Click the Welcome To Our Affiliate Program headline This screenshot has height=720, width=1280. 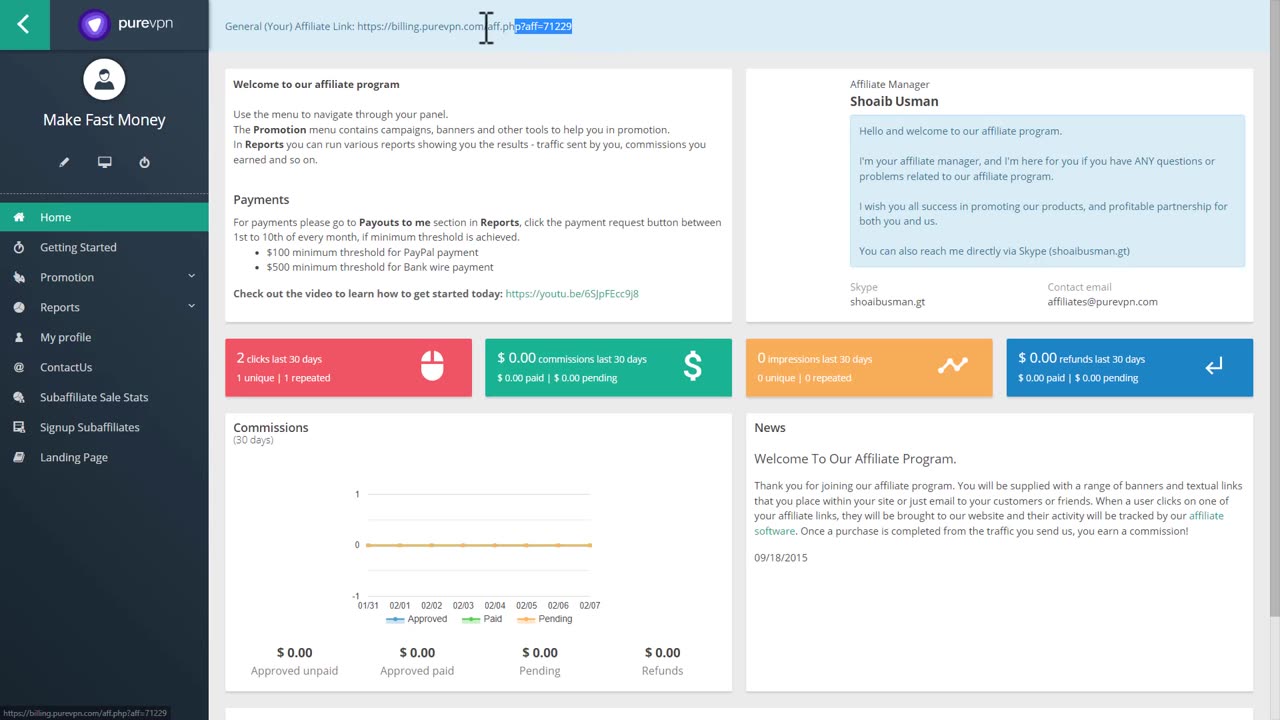855,459
